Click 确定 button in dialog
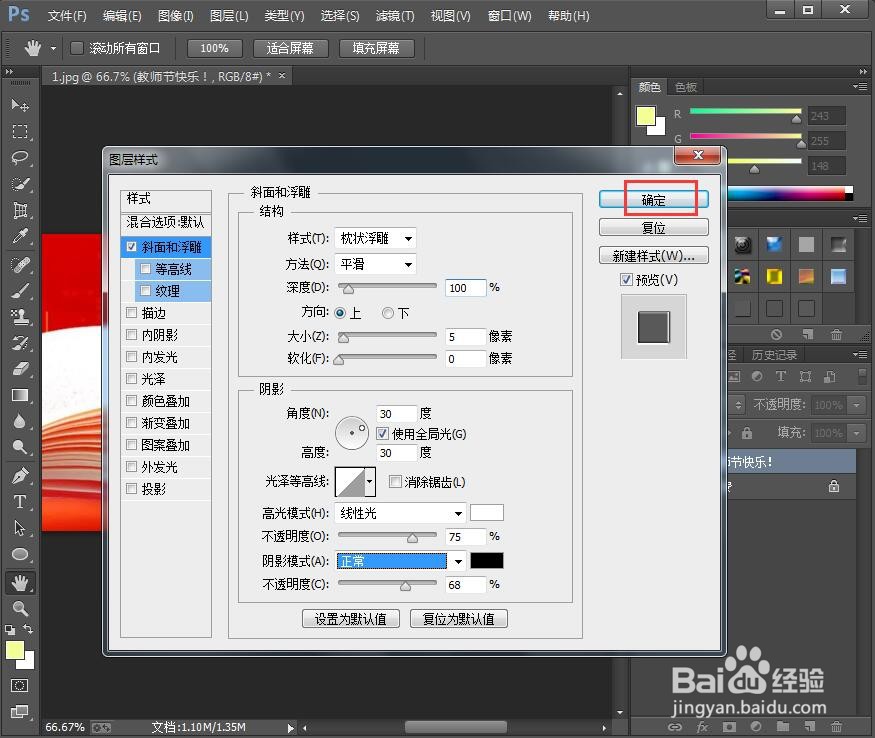 coord(653,200)
